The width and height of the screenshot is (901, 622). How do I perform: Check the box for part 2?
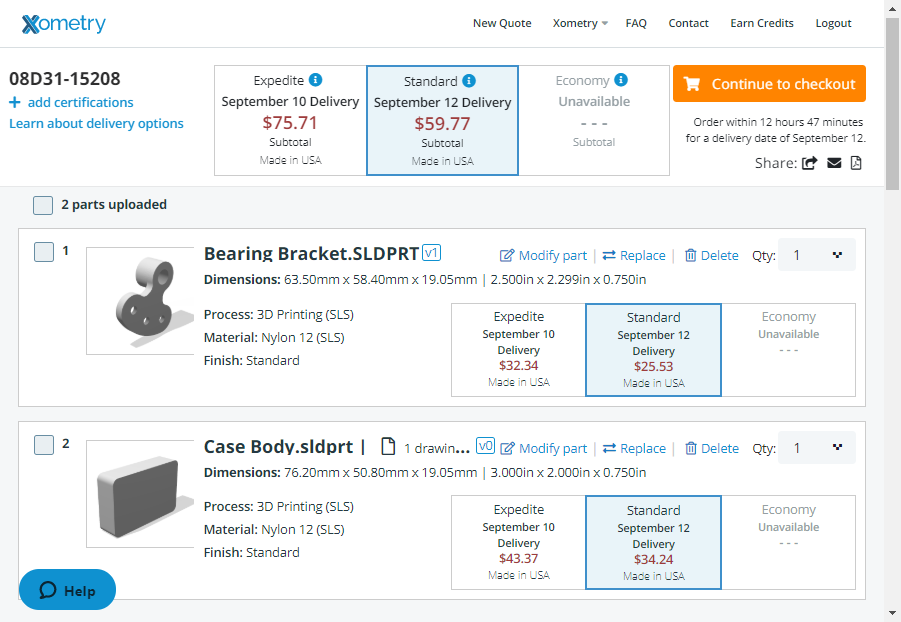pos(44,445)
